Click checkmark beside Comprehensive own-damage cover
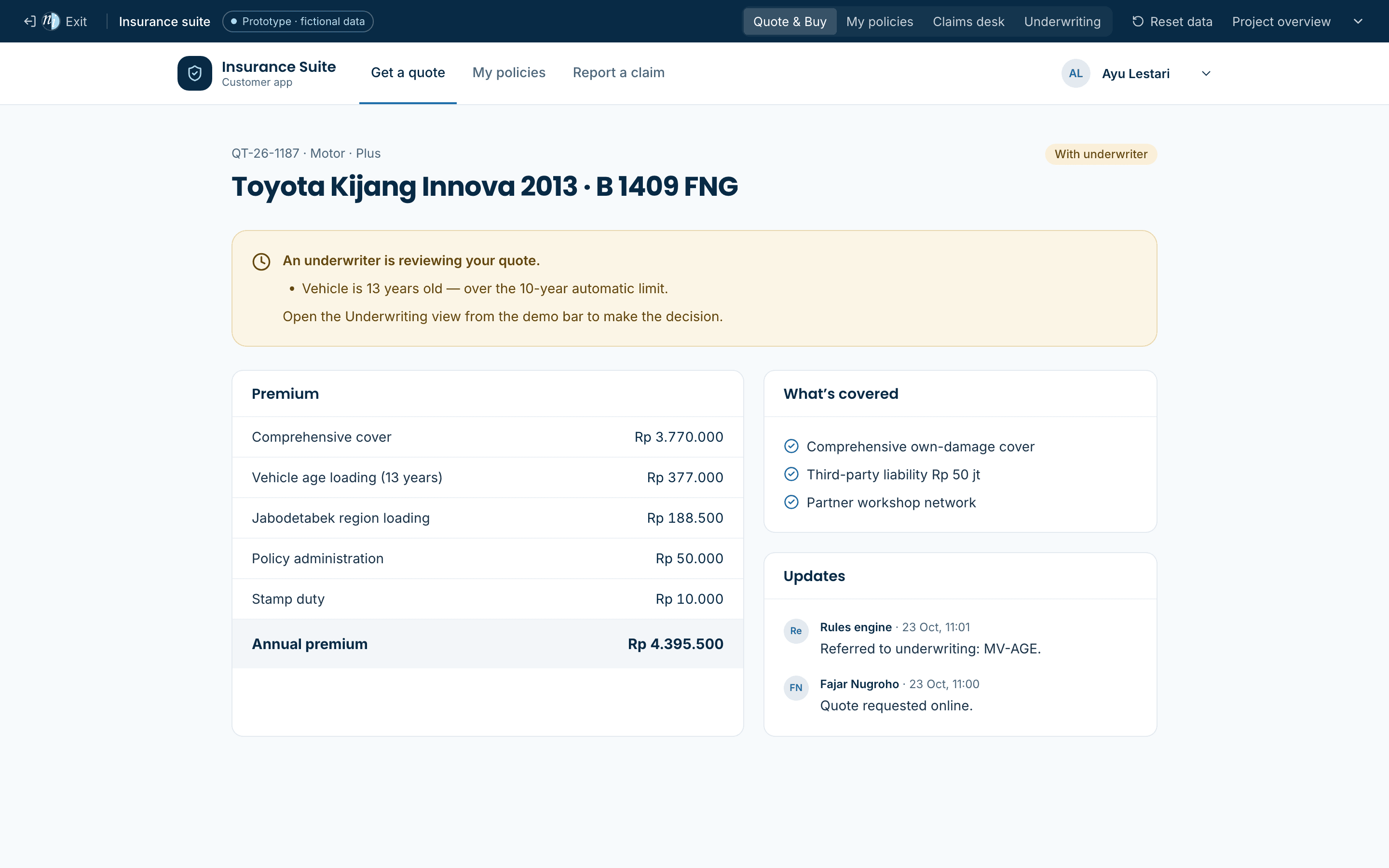Screen dimensions: 1389x868 [x=791, y=446]
